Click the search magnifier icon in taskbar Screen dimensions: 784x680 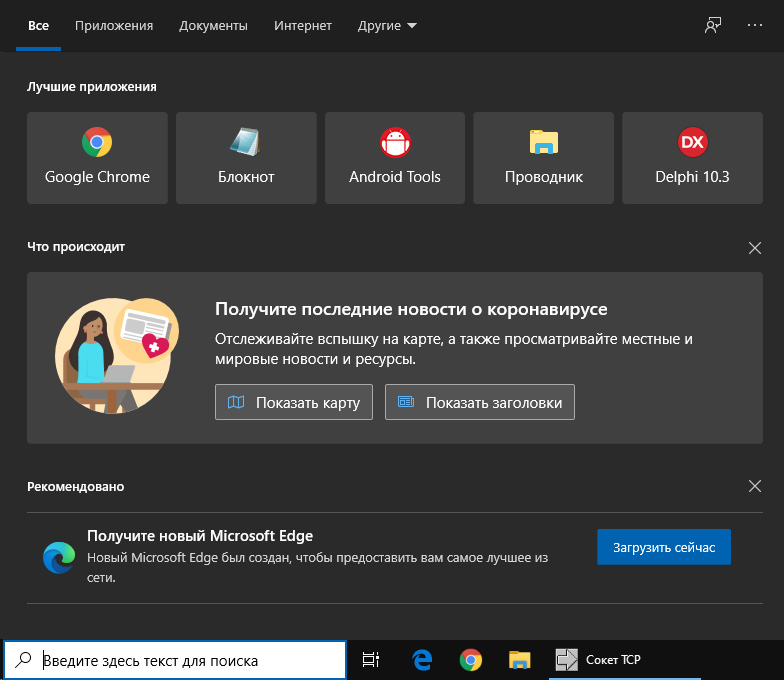coord(23,660)
